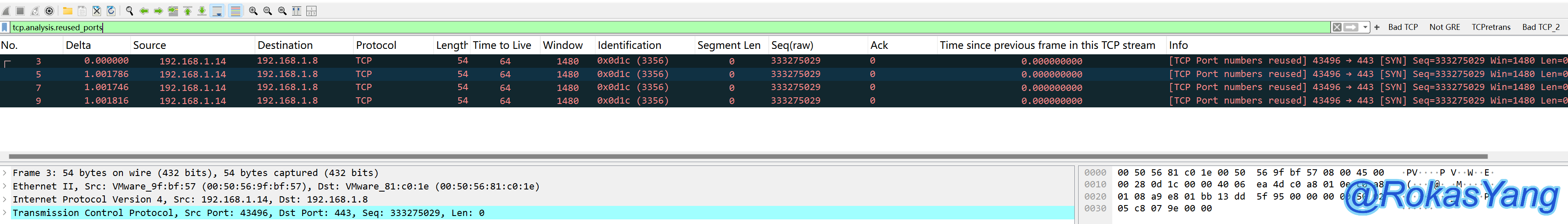Toggle auto-scroll during live capture
This screenshot has width=1568, height=224.
[217, 11]
